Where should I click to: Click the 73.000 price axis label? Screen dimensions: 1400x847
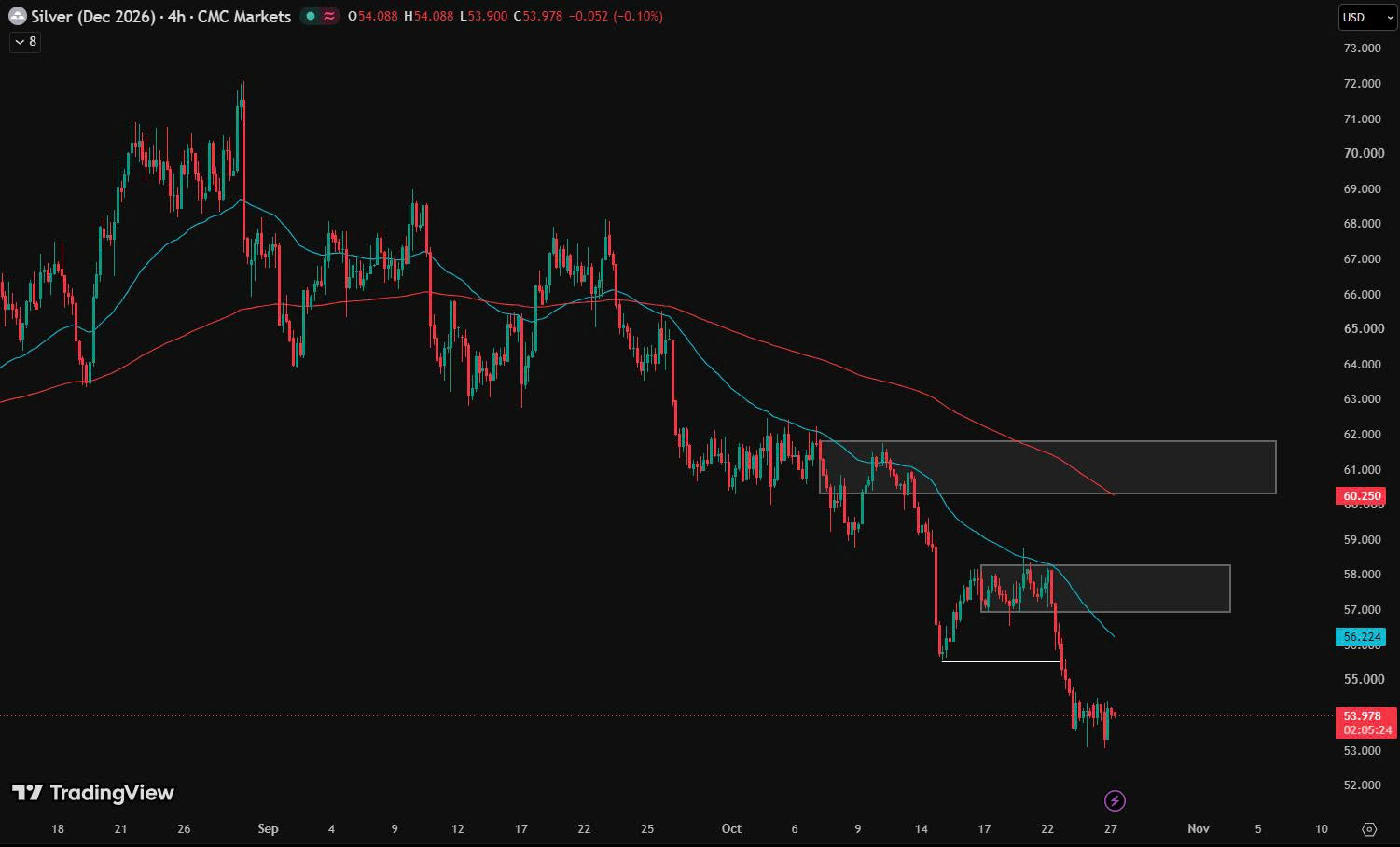(x=1362, y=48)
